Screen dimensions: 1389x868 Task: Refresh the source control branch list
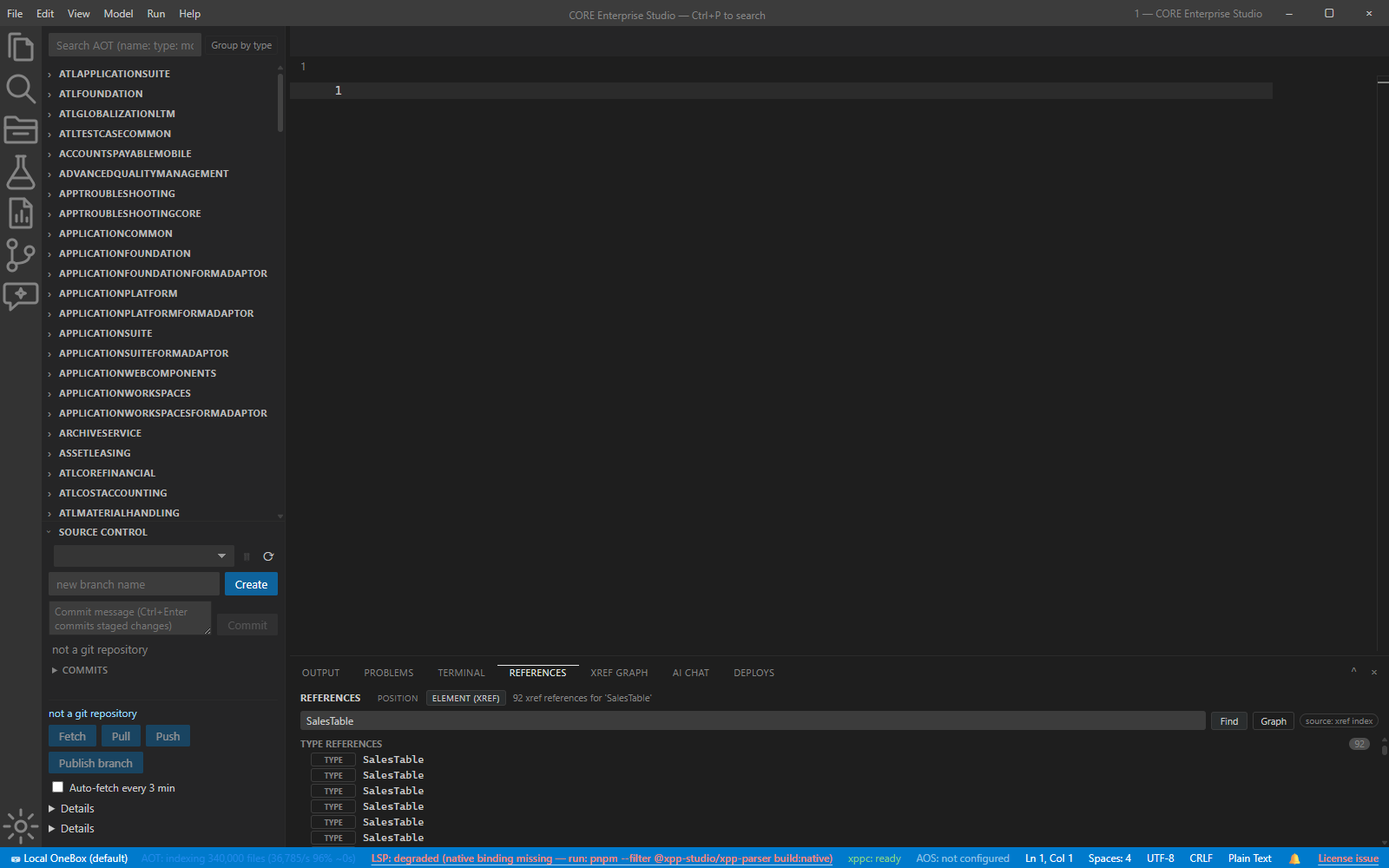pos(268,556)
